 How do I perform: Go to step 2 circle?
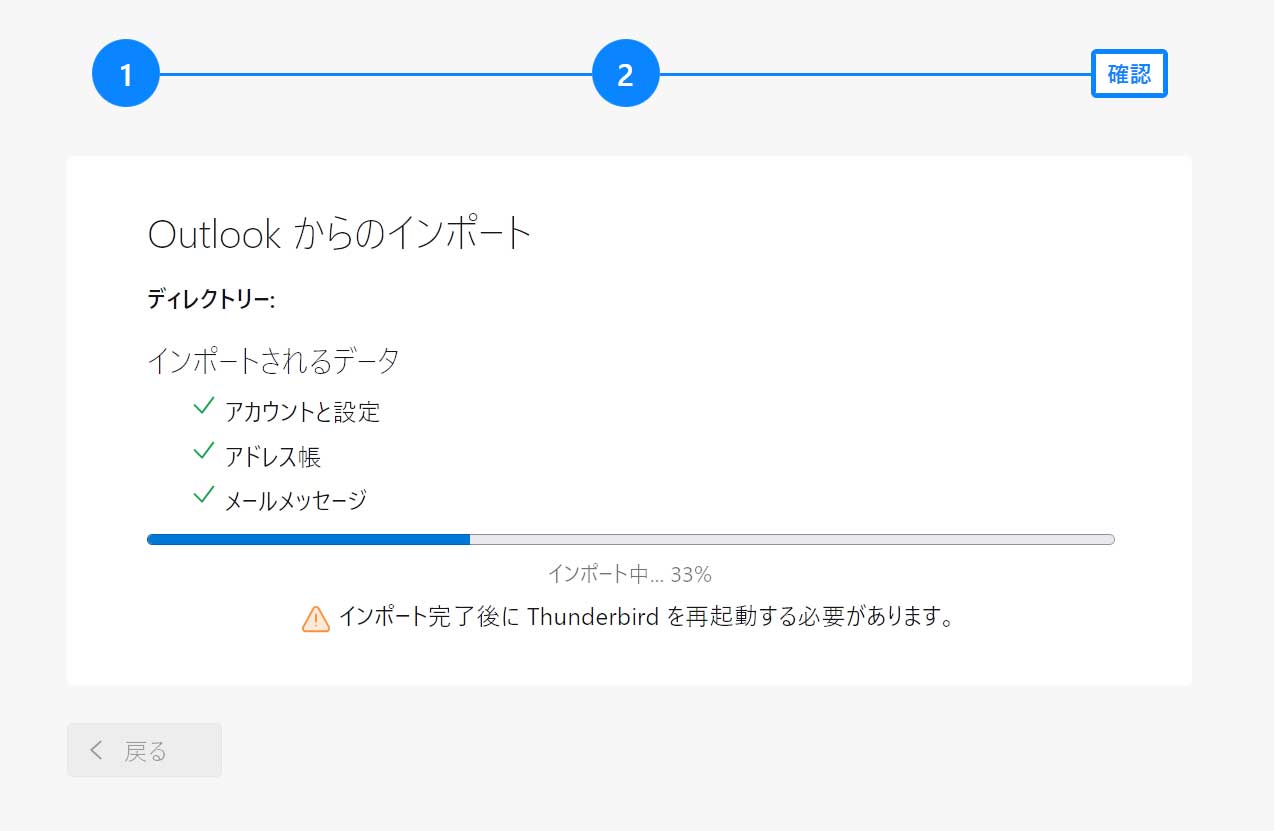click(x=626, y=74)
